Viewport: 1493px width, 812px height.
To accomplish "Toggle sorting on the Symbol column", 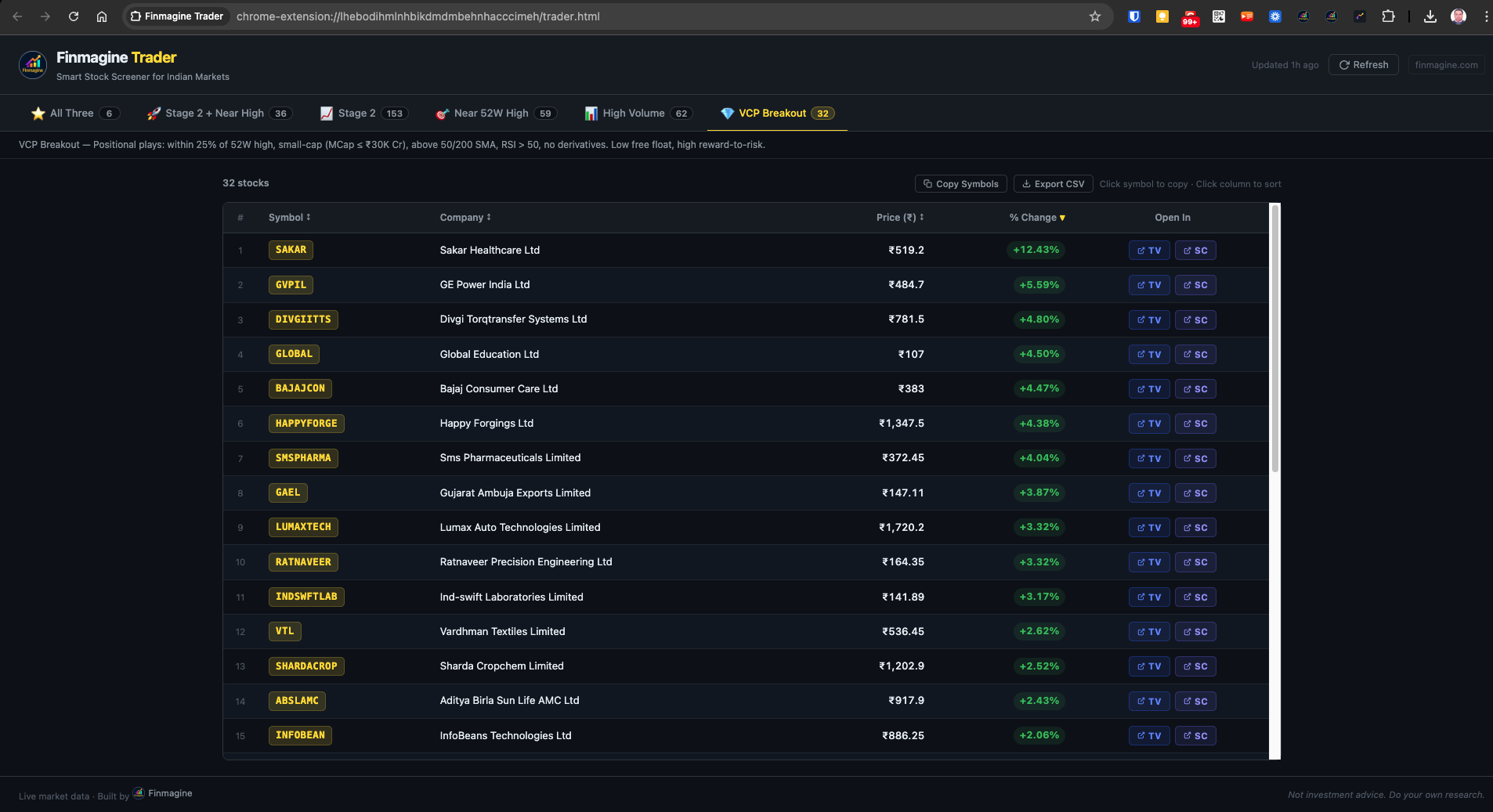I will (x=289, y=218).
